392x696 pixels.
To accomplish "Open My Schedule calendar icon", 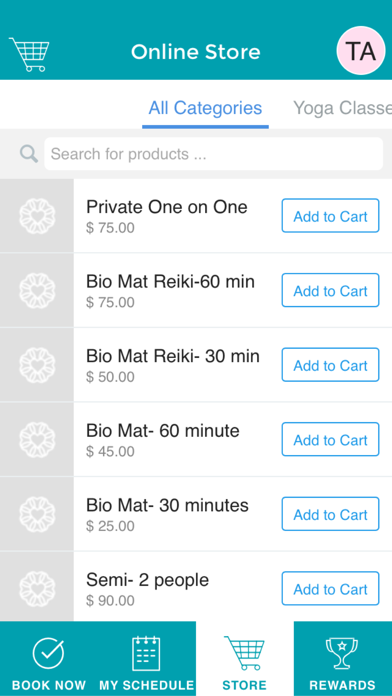I will [147, 653].
